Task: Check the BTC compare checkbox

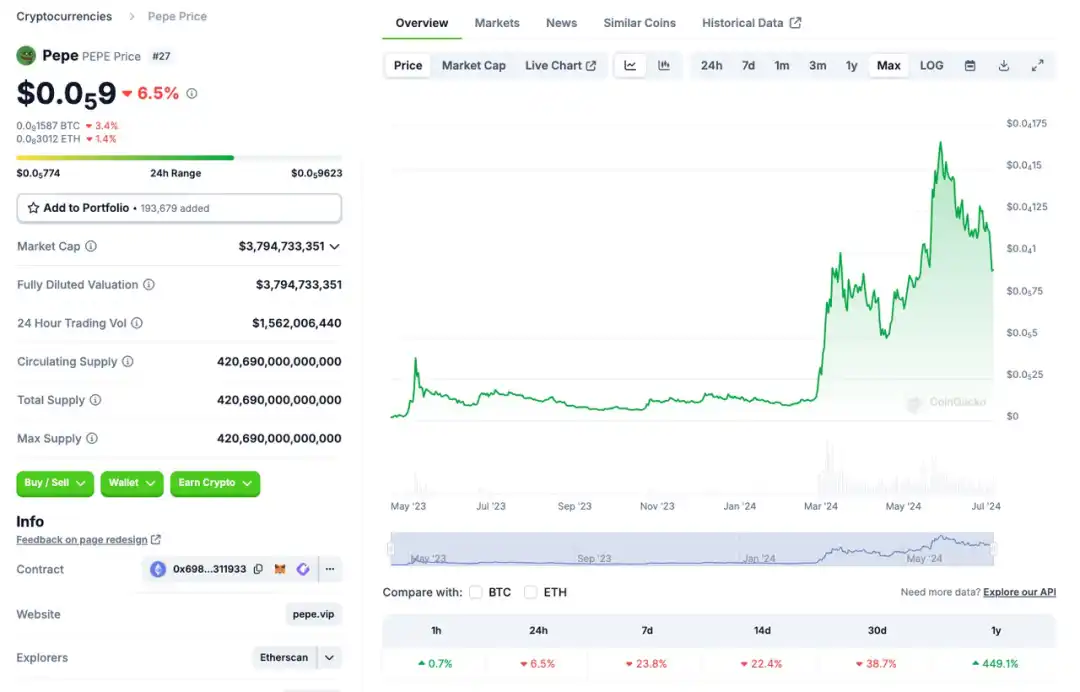Action: pos(476,592)
